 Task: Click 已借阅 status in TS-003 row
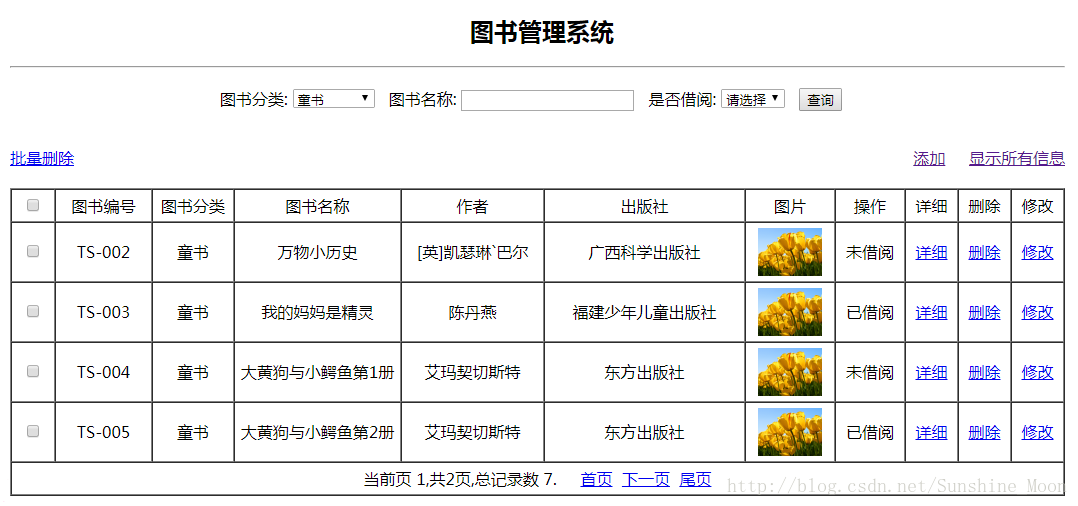click(x=870, y=312)
